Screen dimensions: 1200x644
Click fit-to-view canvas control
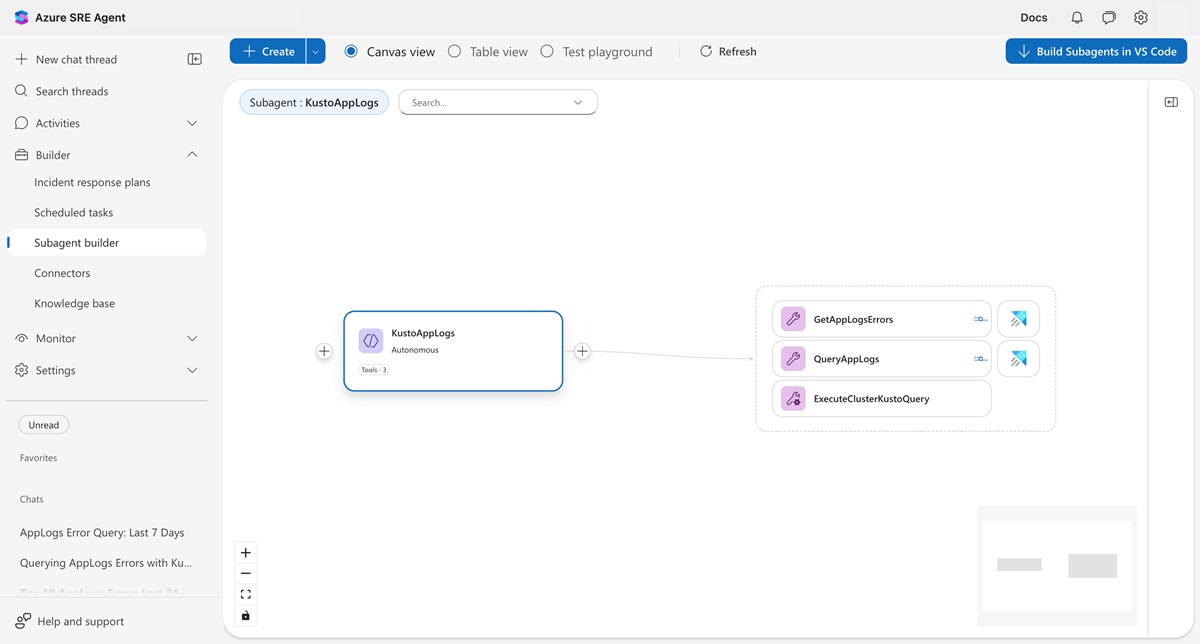point(246,594)
